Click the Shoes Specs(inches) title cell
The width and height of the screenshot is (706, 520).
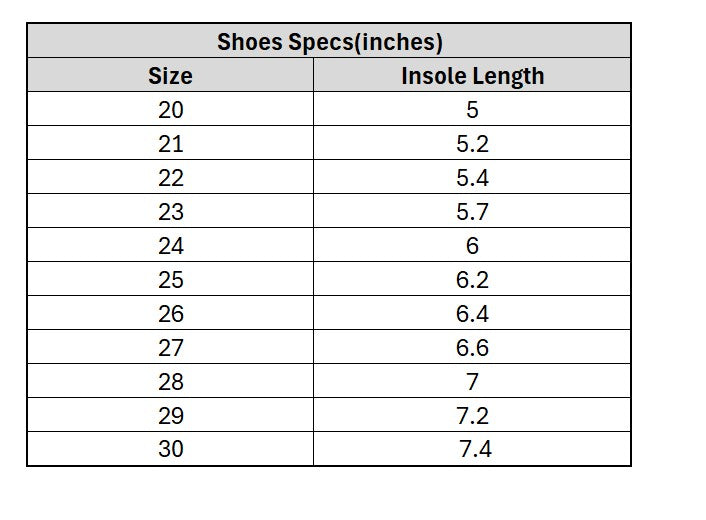coord(329,42)
